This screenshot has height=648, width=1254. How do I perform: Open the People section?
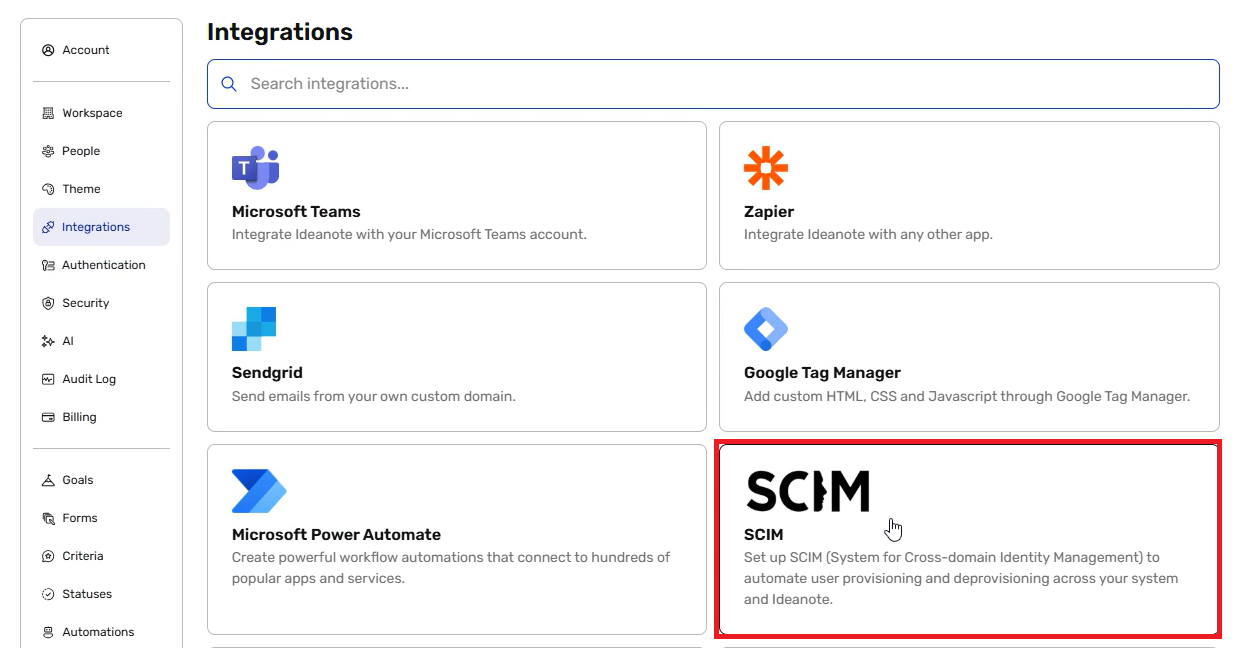coord(101,151)
